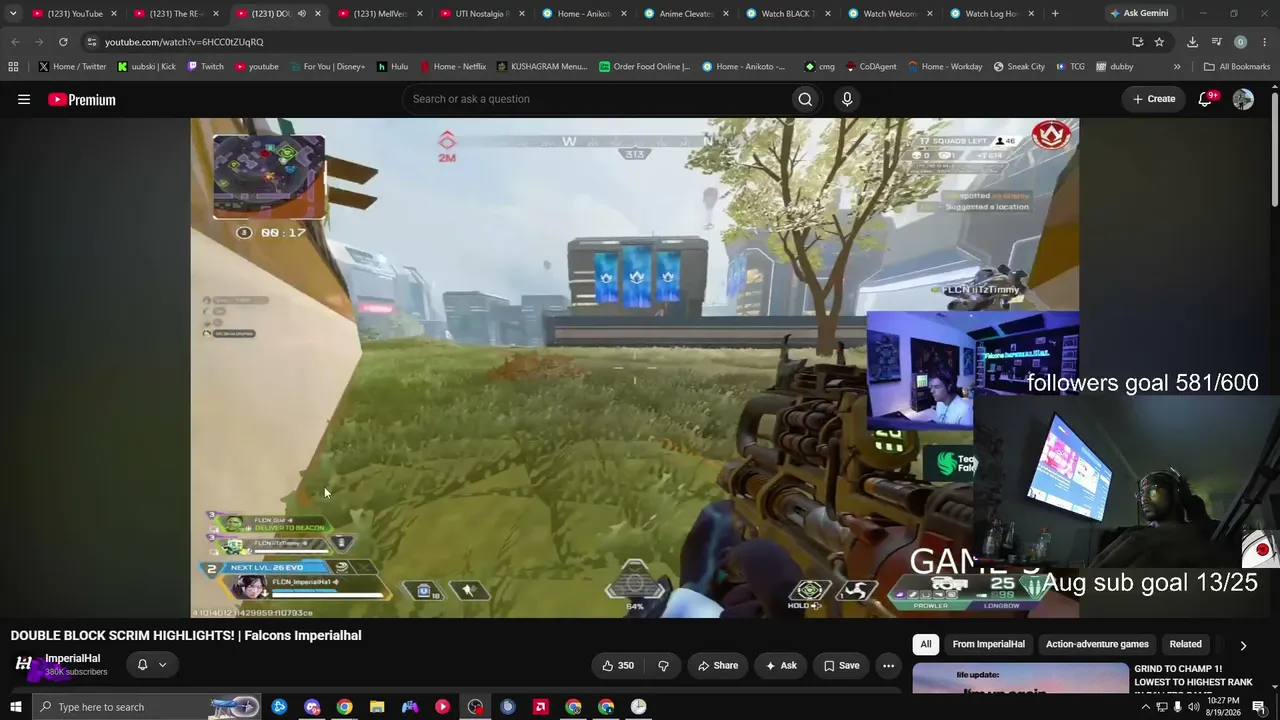Open the red AMD software taskbar icon
This screenshot has height=720, width=1280.
541,707
